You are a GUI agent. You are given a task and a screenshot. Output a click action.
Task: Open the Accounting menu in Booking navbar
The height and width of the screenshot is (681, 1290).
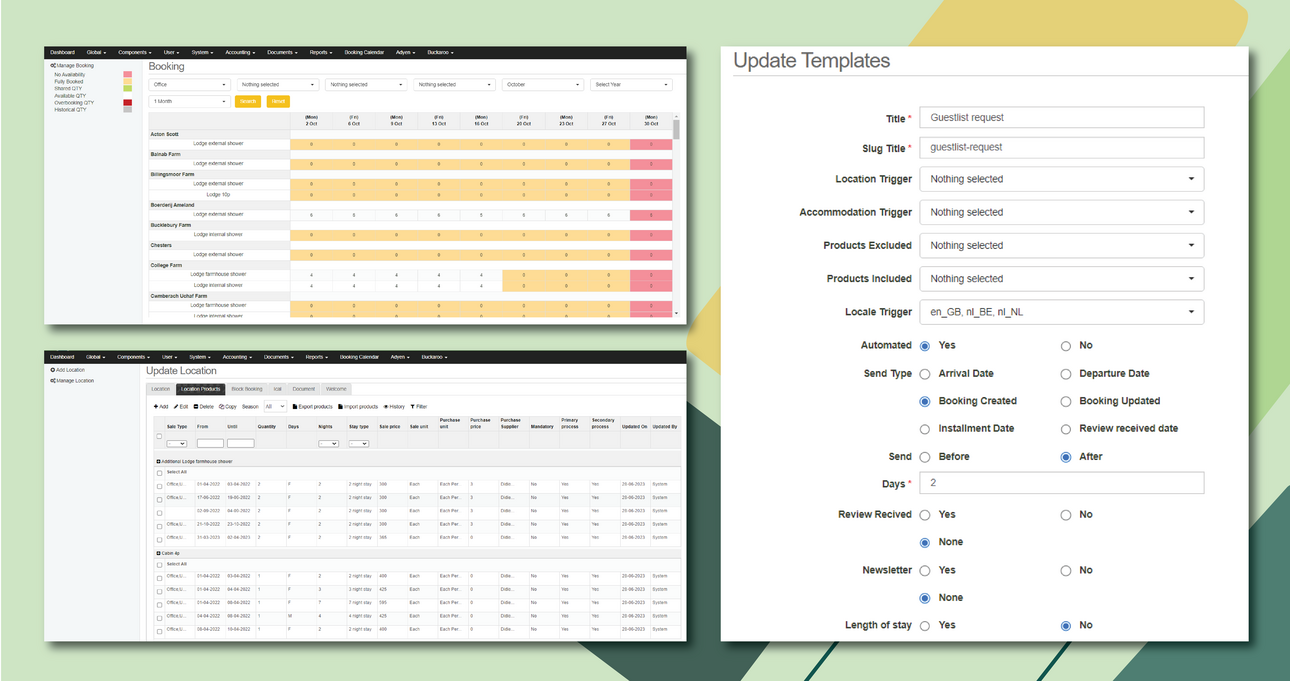tap(238, 51)
